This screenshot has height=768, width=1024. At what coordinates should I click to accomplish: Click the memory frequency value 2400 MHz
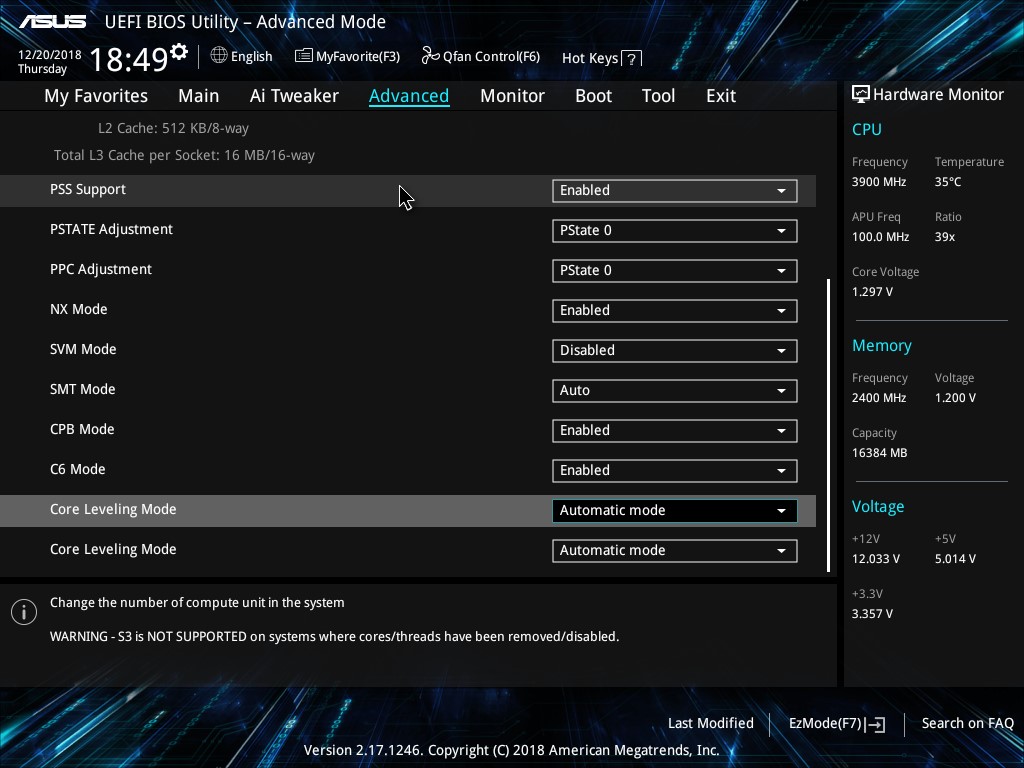pyautogui.click(x=879, y=398)
